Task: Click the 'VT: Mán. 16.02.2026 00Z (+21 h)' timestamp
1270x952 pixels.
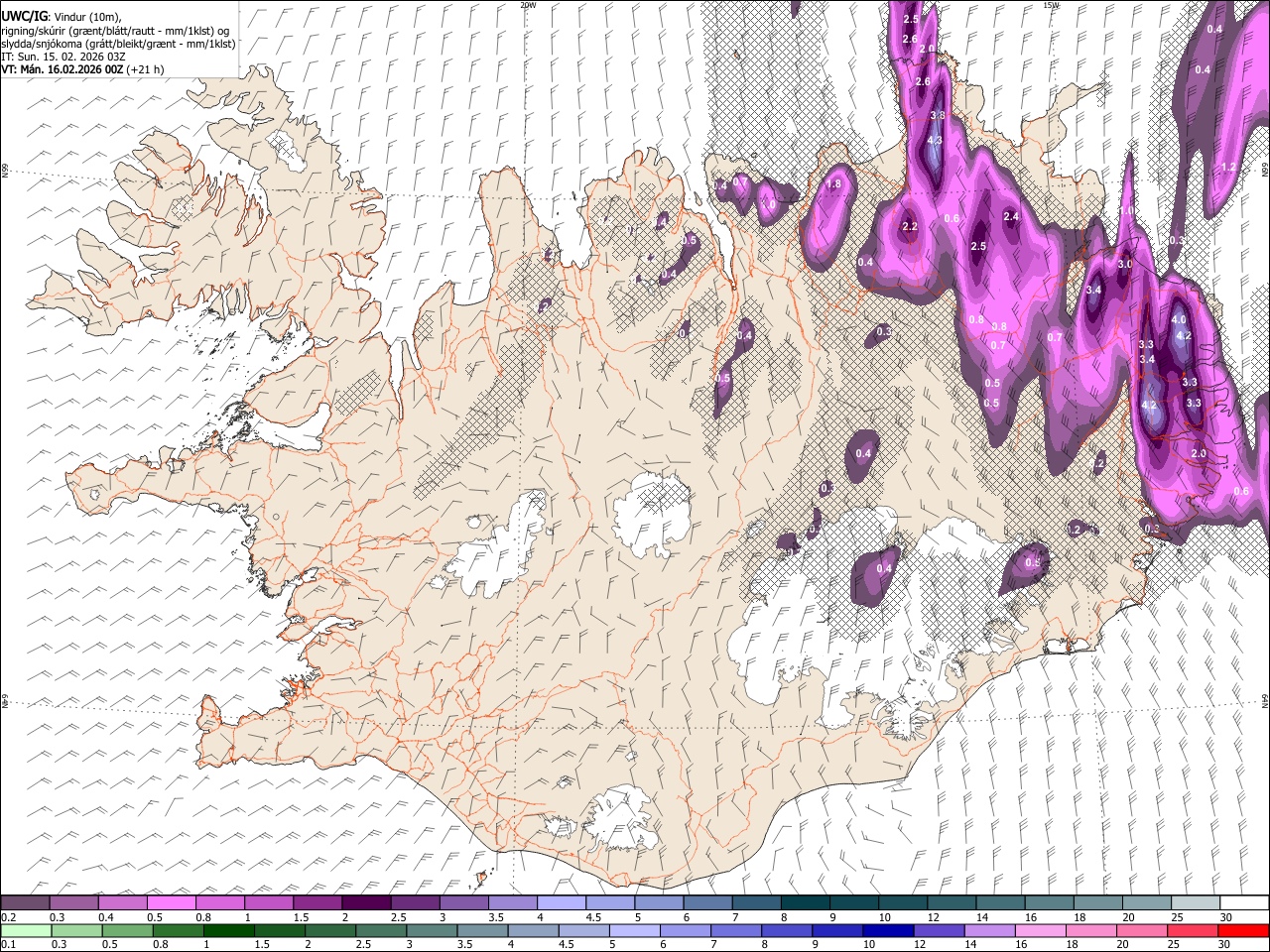Action: tap(82, 69)
